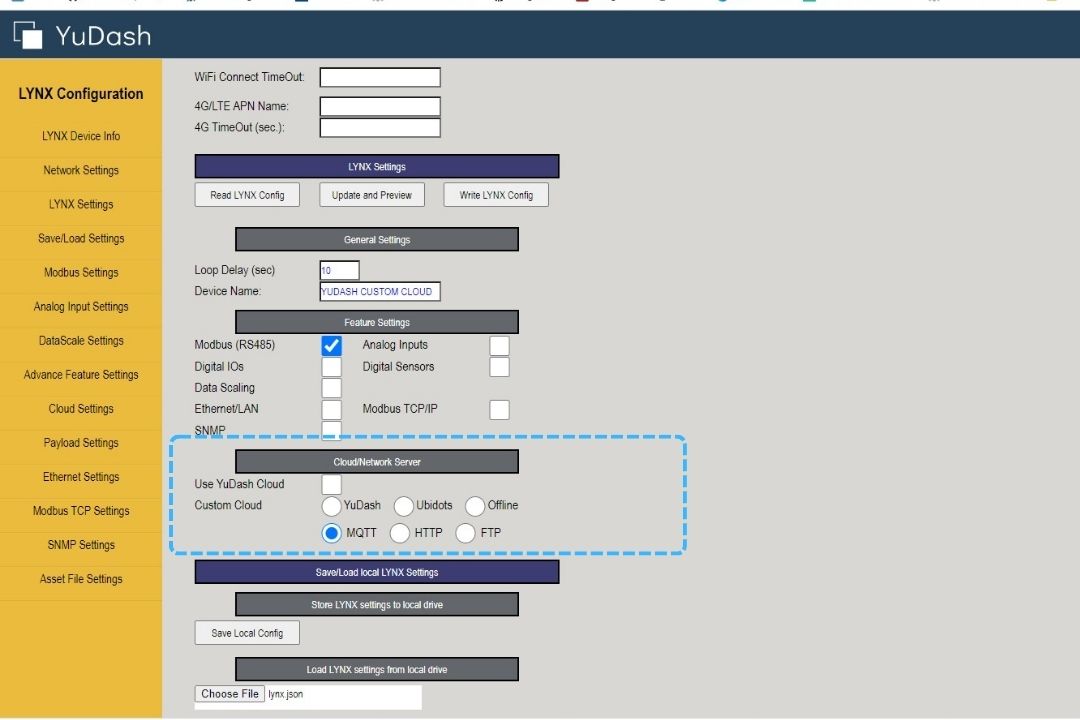Open Cloud Settings sidebar item
The image size is (1080, 720).
[81, 409]
